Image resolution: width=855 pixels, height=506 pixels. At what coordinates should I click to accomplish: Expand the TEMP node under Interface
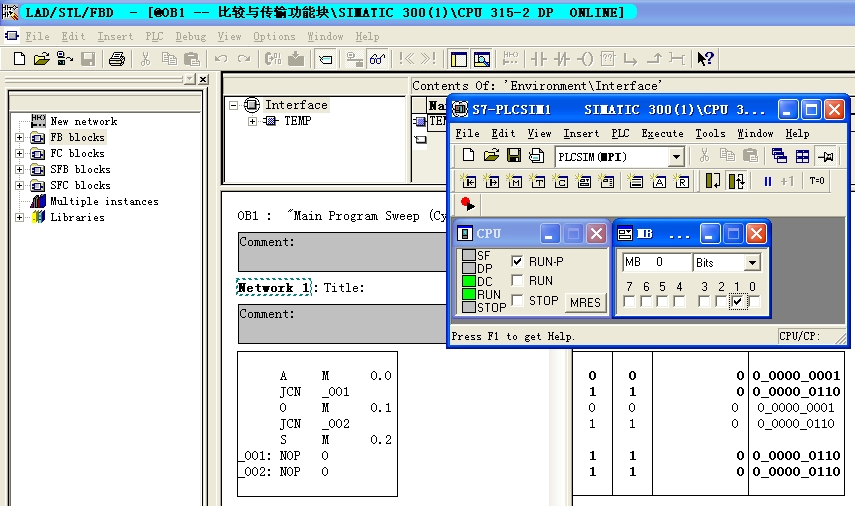(252, 121)
